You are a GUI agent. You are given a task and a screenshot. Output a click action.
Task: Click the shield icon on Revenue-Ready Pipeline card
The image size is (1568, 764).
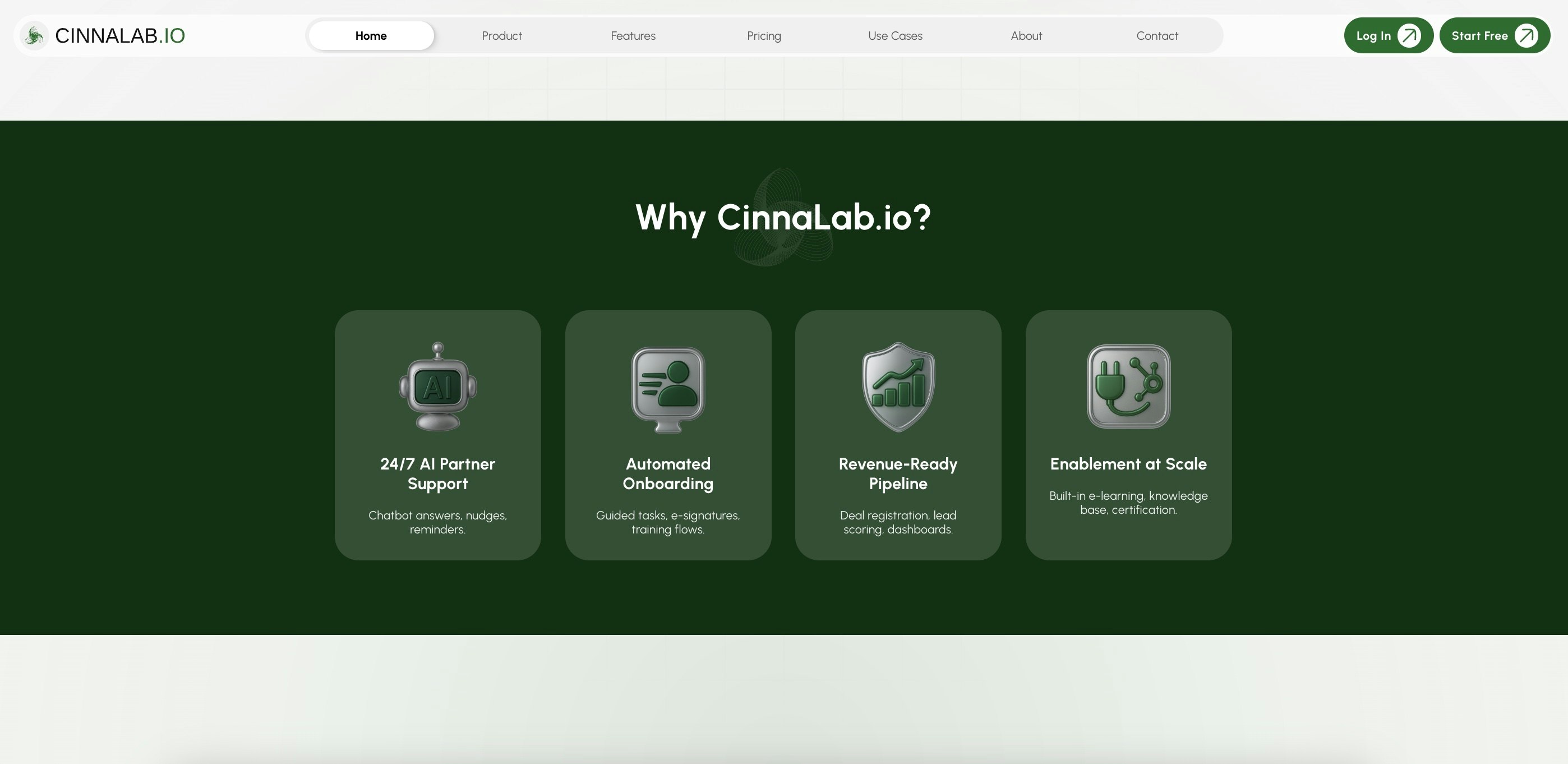point(898,386)
